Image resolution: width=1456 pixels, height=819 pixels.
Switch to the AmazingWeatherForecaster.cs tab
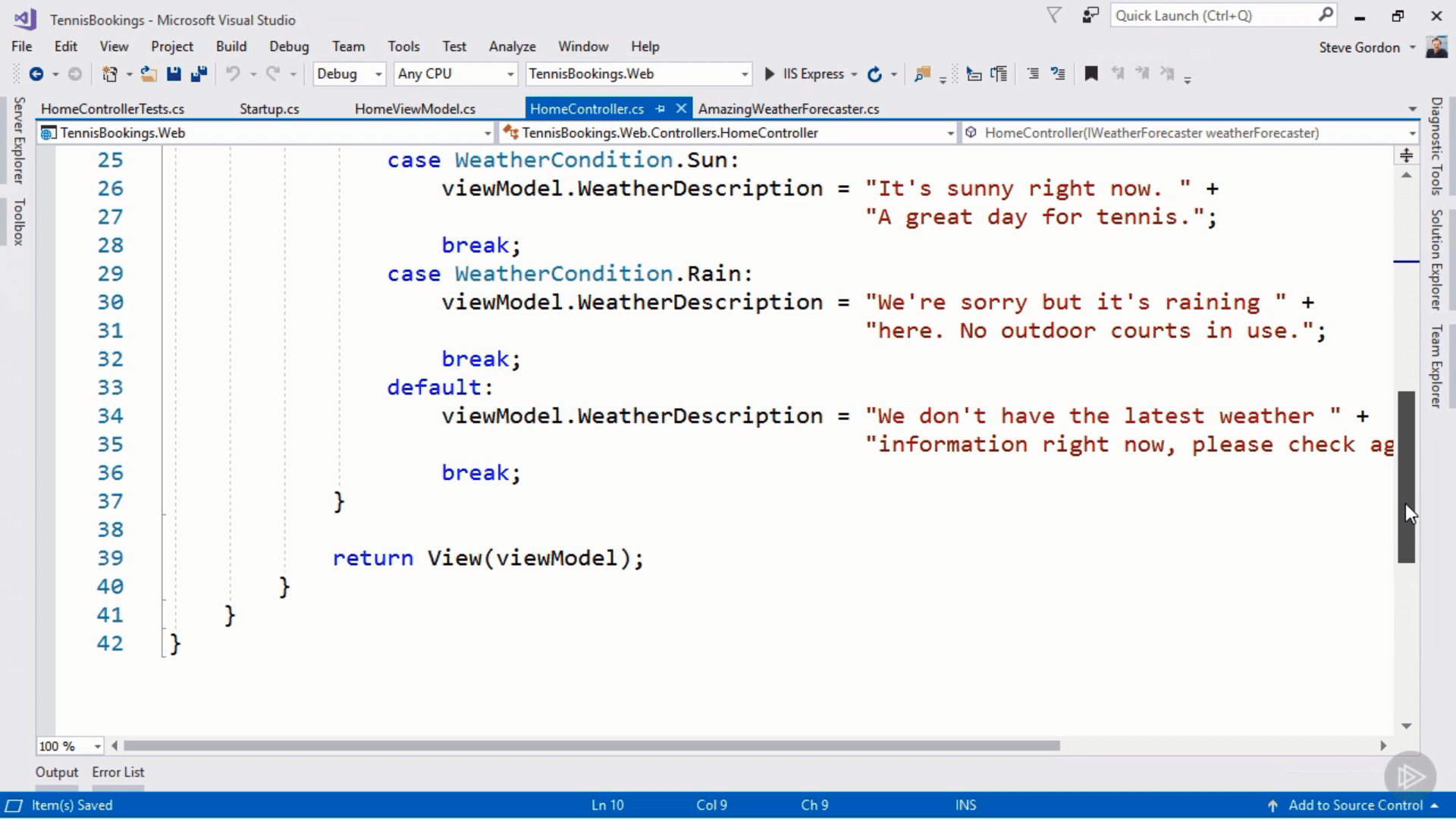coord(789,108)
